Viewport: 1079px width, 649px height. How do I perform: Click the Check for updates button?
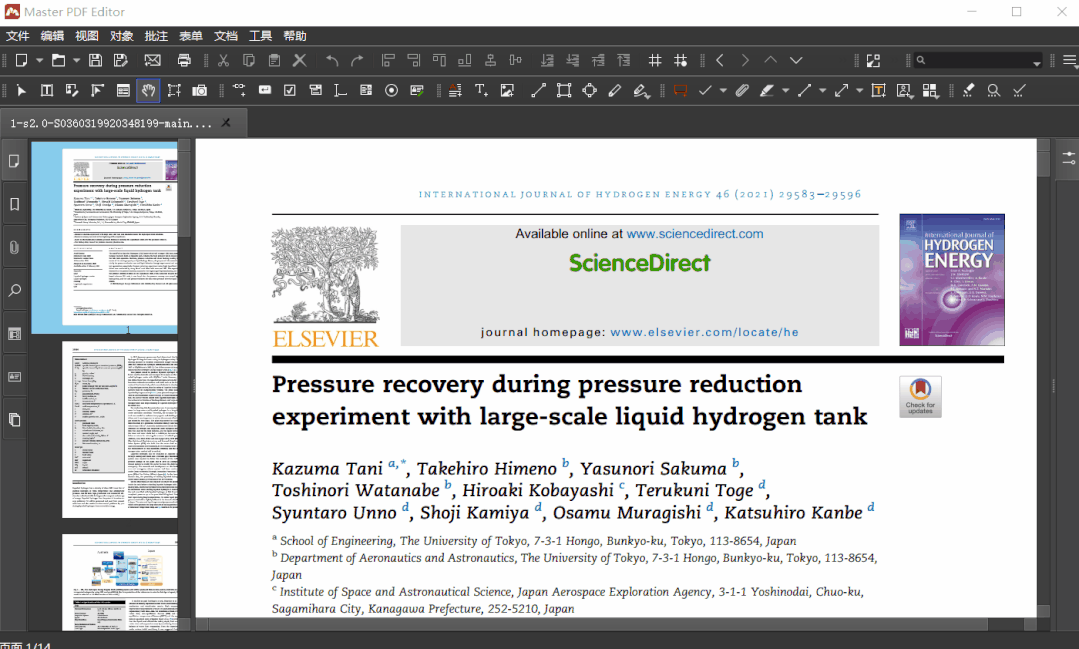(x=920, y=397)
